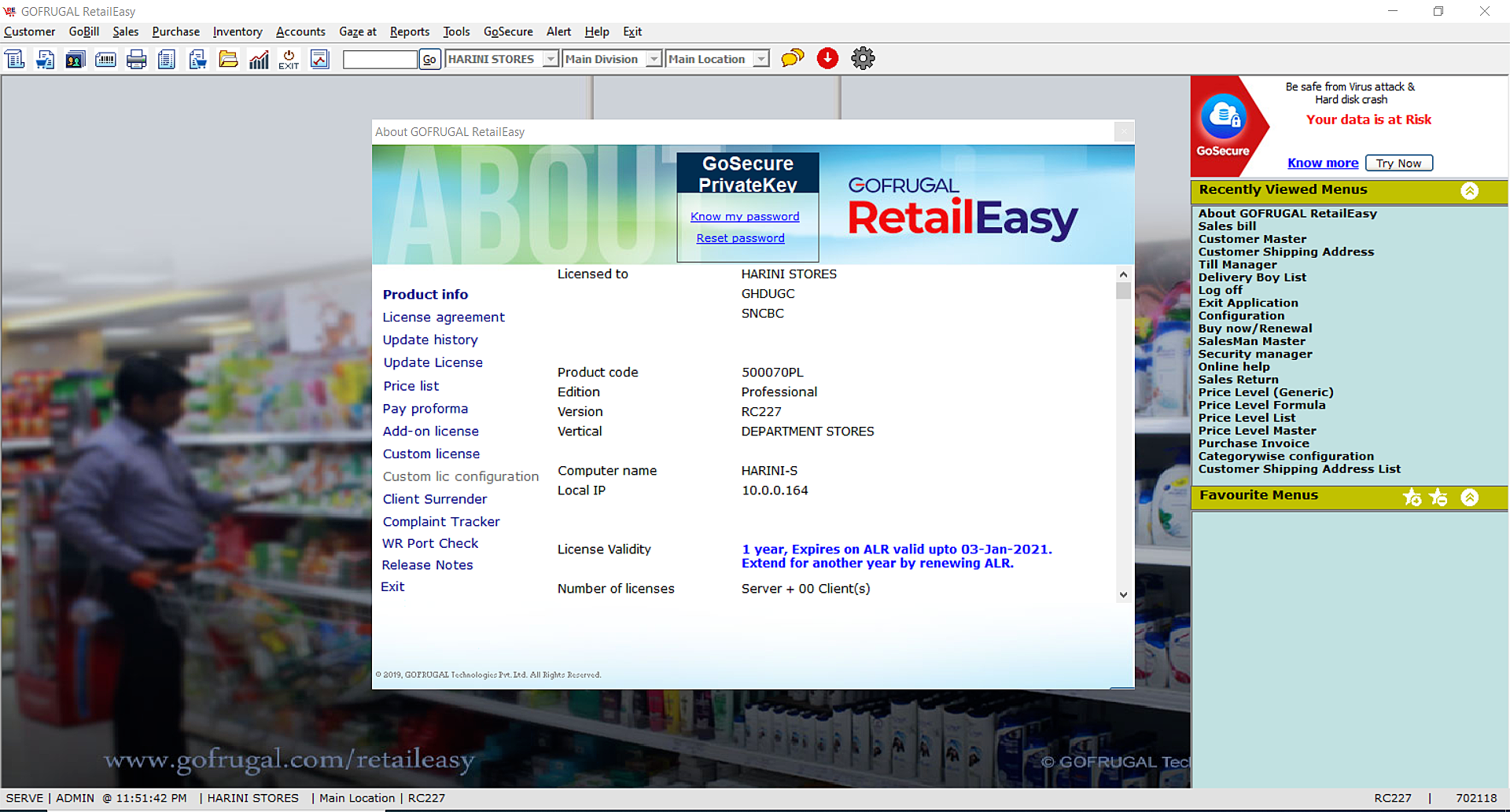Image resolution: width=1510 pixels, height=812 pixels.
Task: Open the Main Division dropdown
Action: click(x=654, y=59)
